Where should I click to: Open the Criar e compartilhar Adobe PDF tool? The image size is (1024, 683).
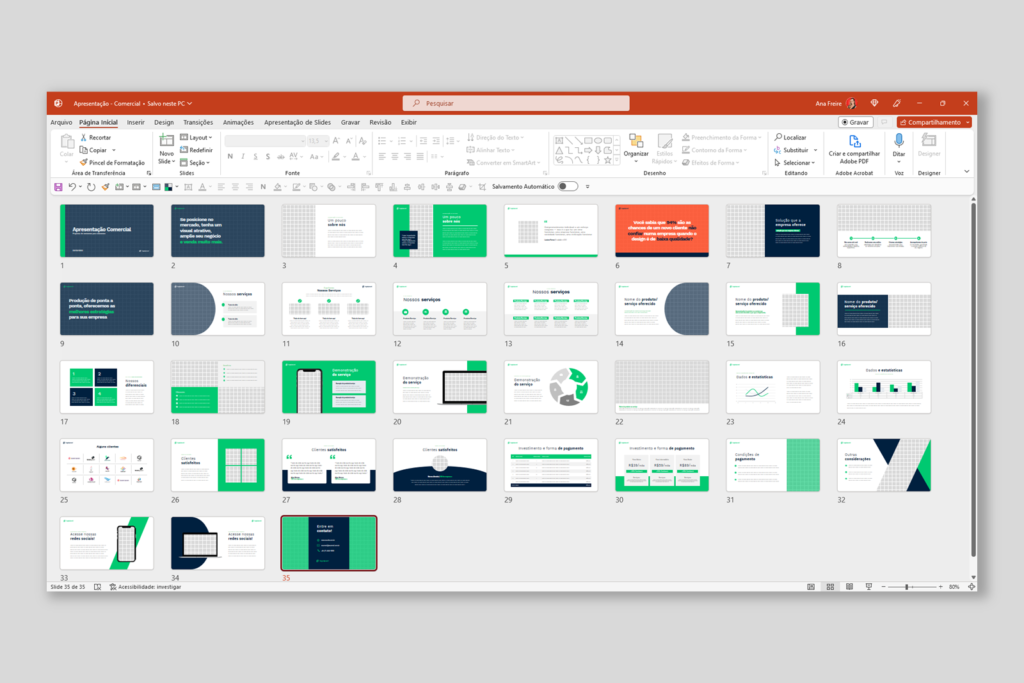coord(855,148)
